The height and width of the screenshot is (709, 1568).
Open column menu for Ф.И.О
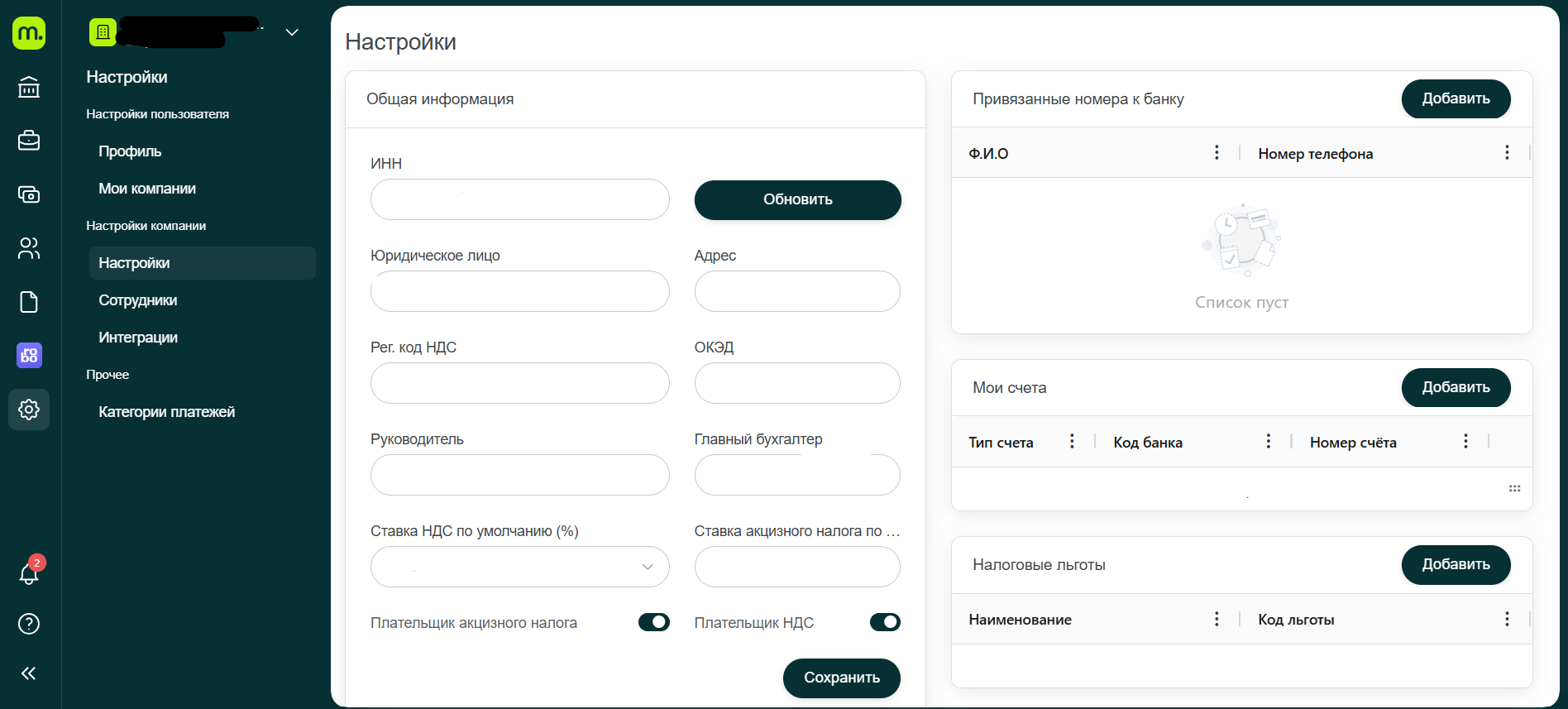[x=1217, y=152]
